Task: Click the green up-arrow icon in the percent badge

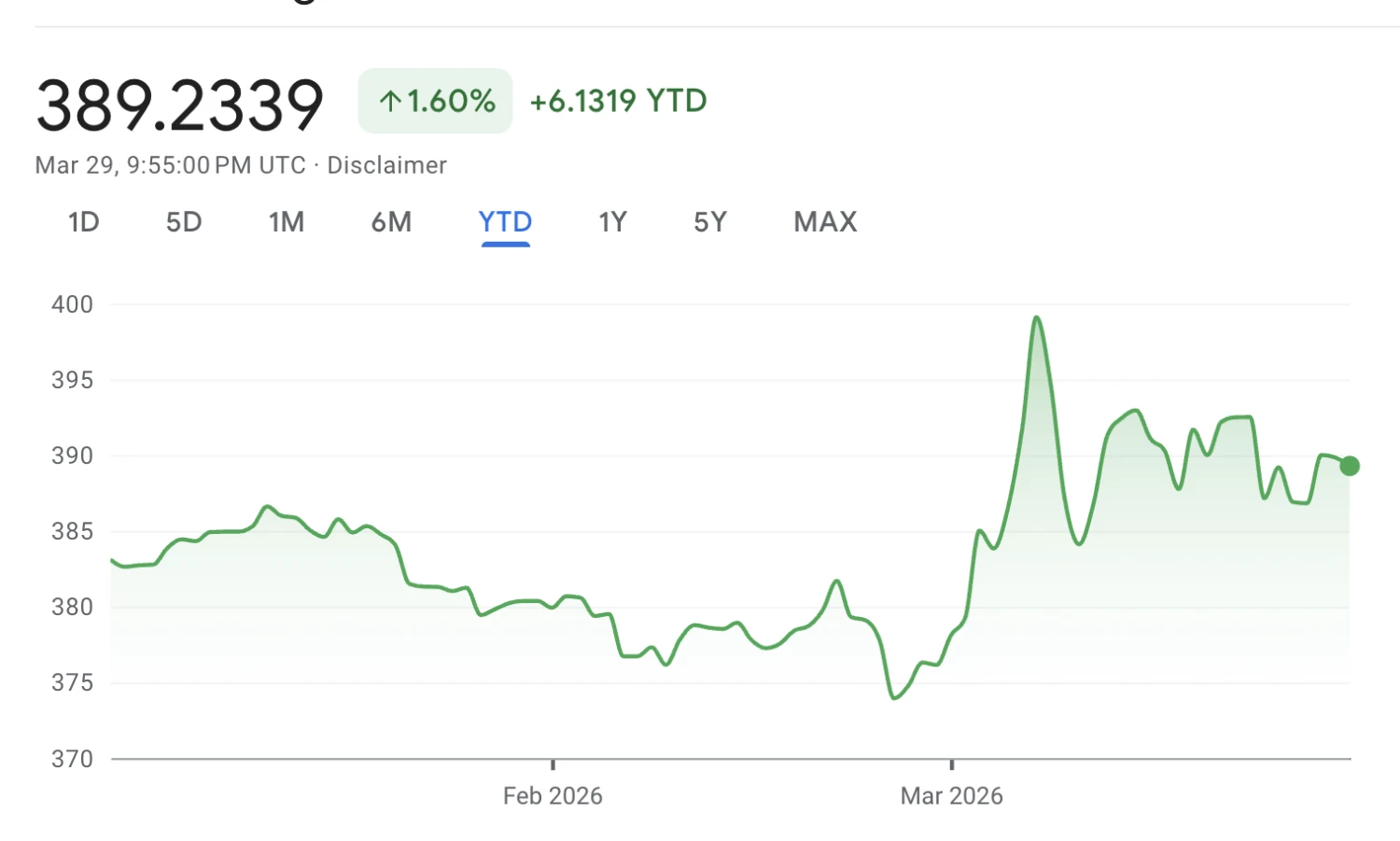Action: pyautogui.click(x=390, y=101)
